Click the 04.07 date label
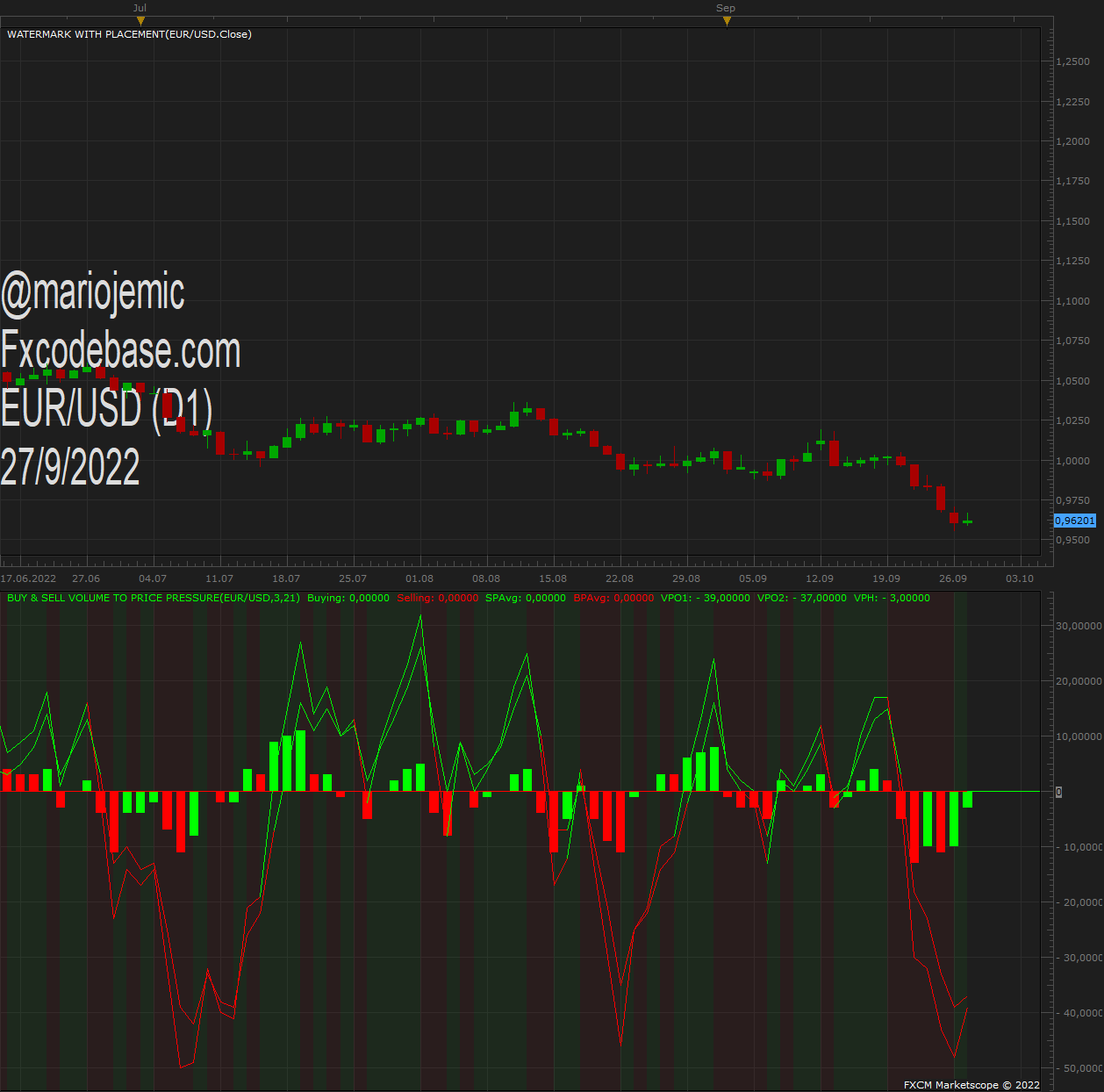The height and width of the screenshot is (1092, 1104). click(153, 578)
